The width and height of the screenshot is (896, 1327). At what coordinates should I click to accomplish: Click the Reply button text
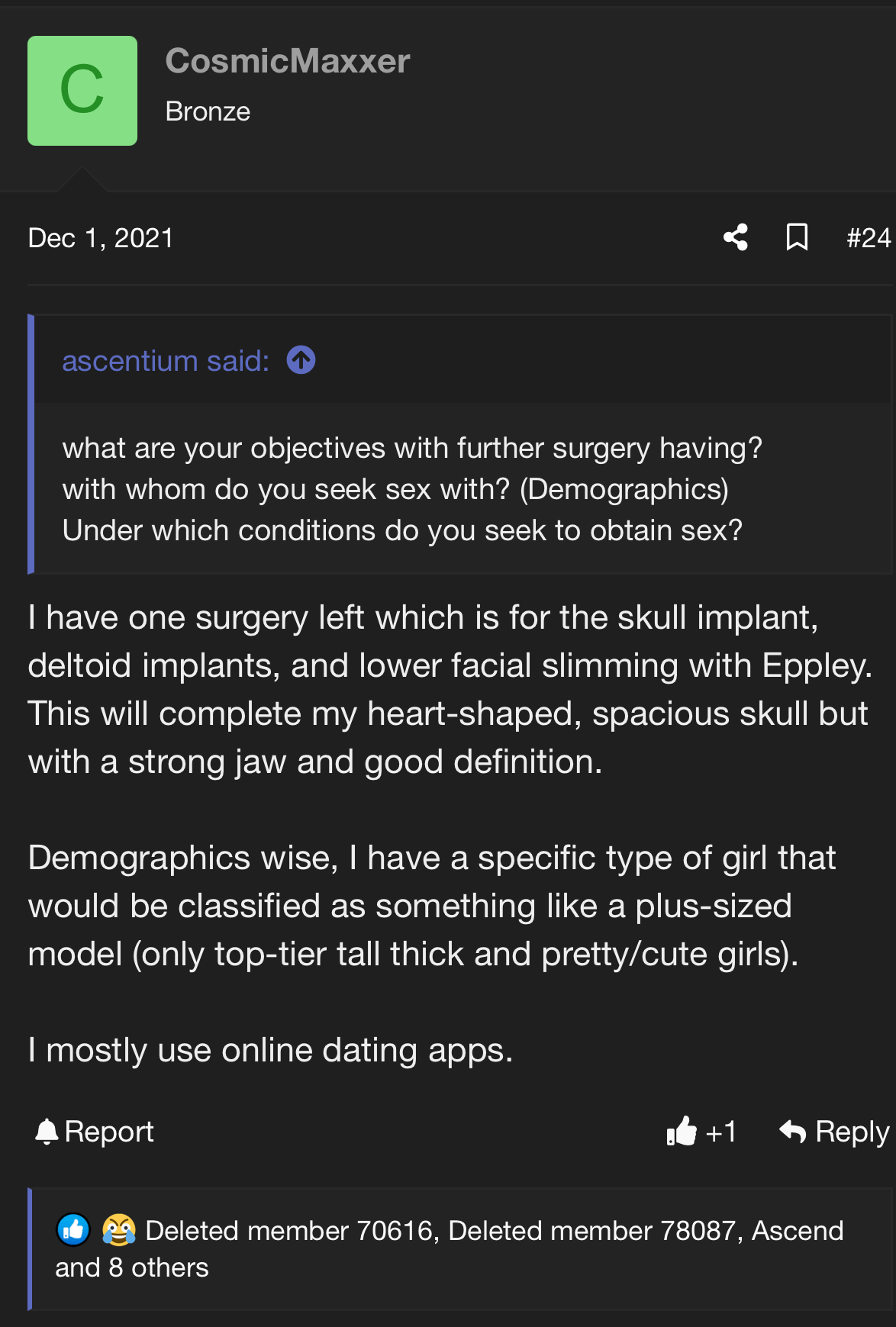pos(852,1132)
